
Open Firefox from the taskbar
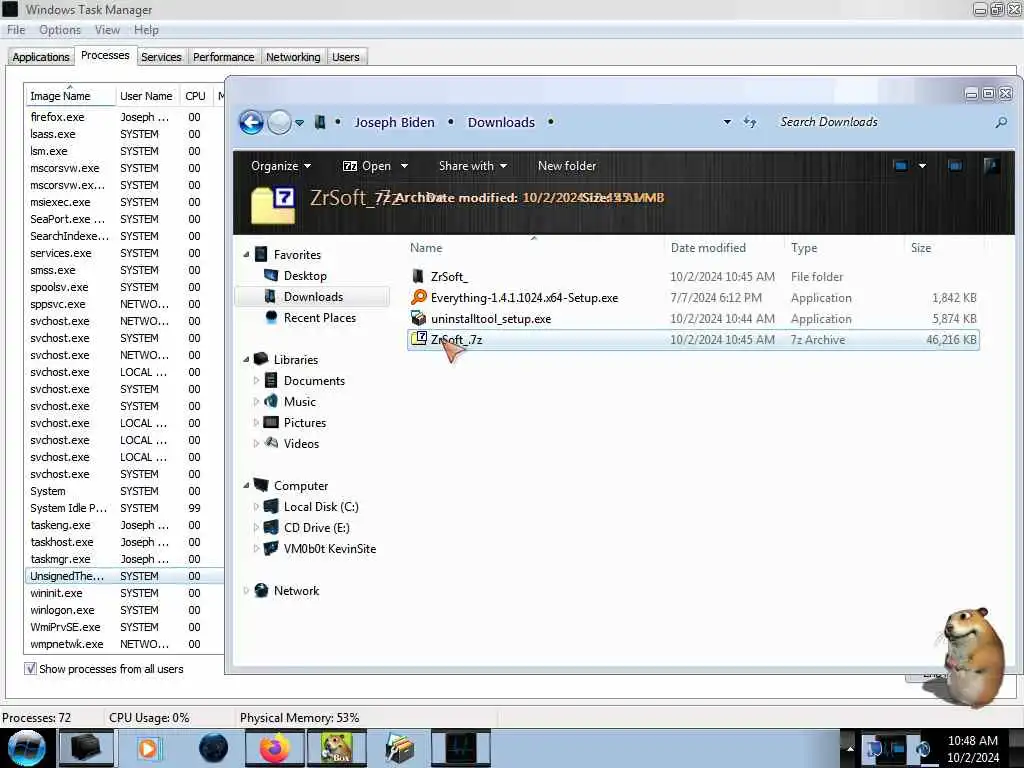(274, 748)
